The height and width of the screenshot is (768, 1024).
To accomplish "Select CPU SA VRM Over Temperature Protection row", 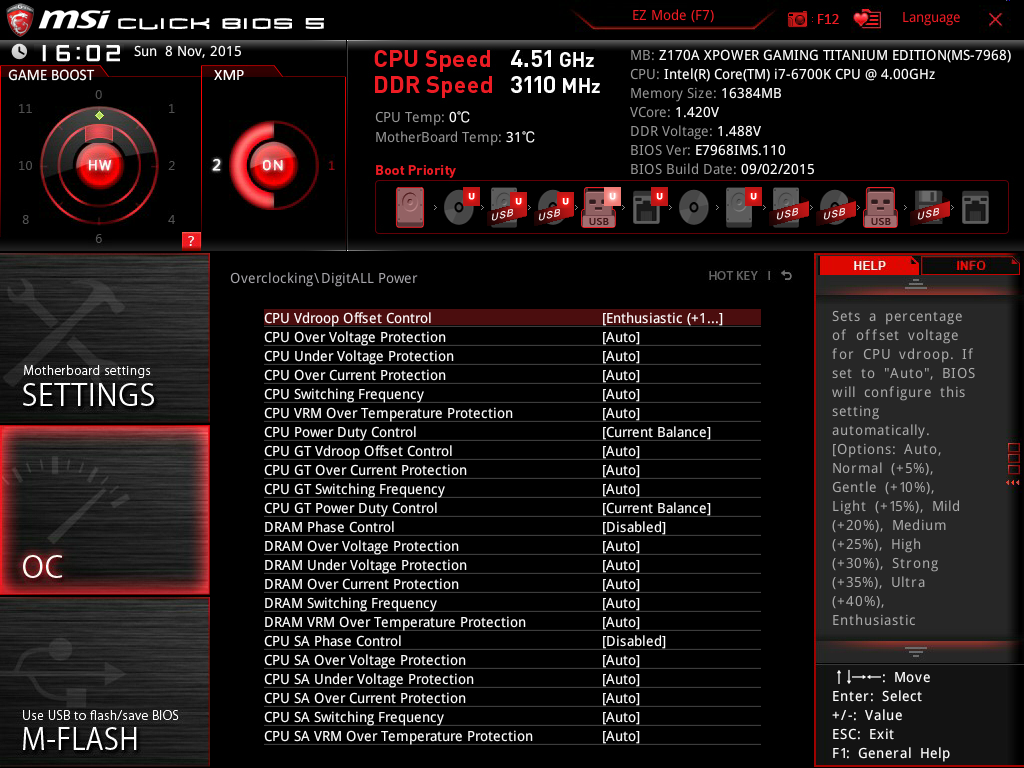I will [x=512, y=736].
